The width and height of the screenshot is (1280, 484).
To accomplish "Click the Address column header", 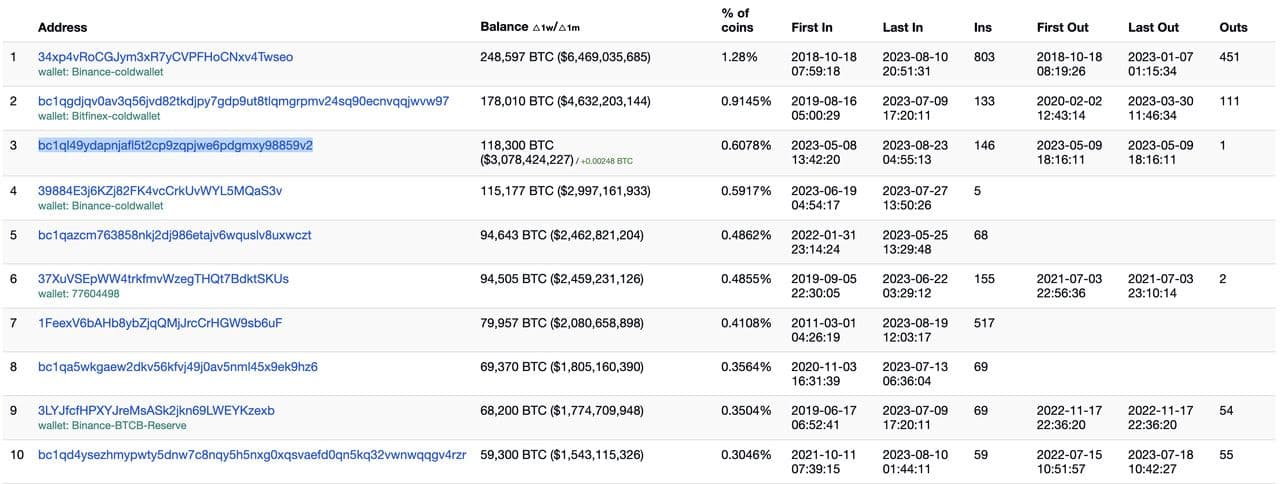I will coord(62,27).
